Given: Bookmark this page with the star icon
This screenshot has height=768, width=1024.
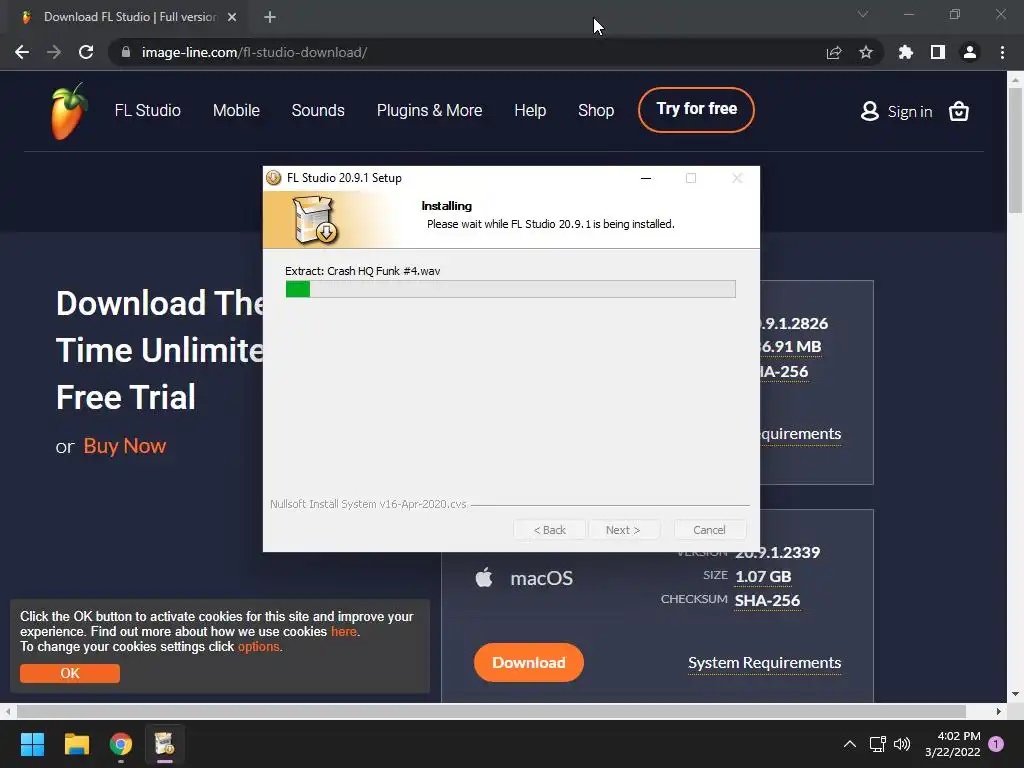Looking at the screenshot, I should 866,52.
